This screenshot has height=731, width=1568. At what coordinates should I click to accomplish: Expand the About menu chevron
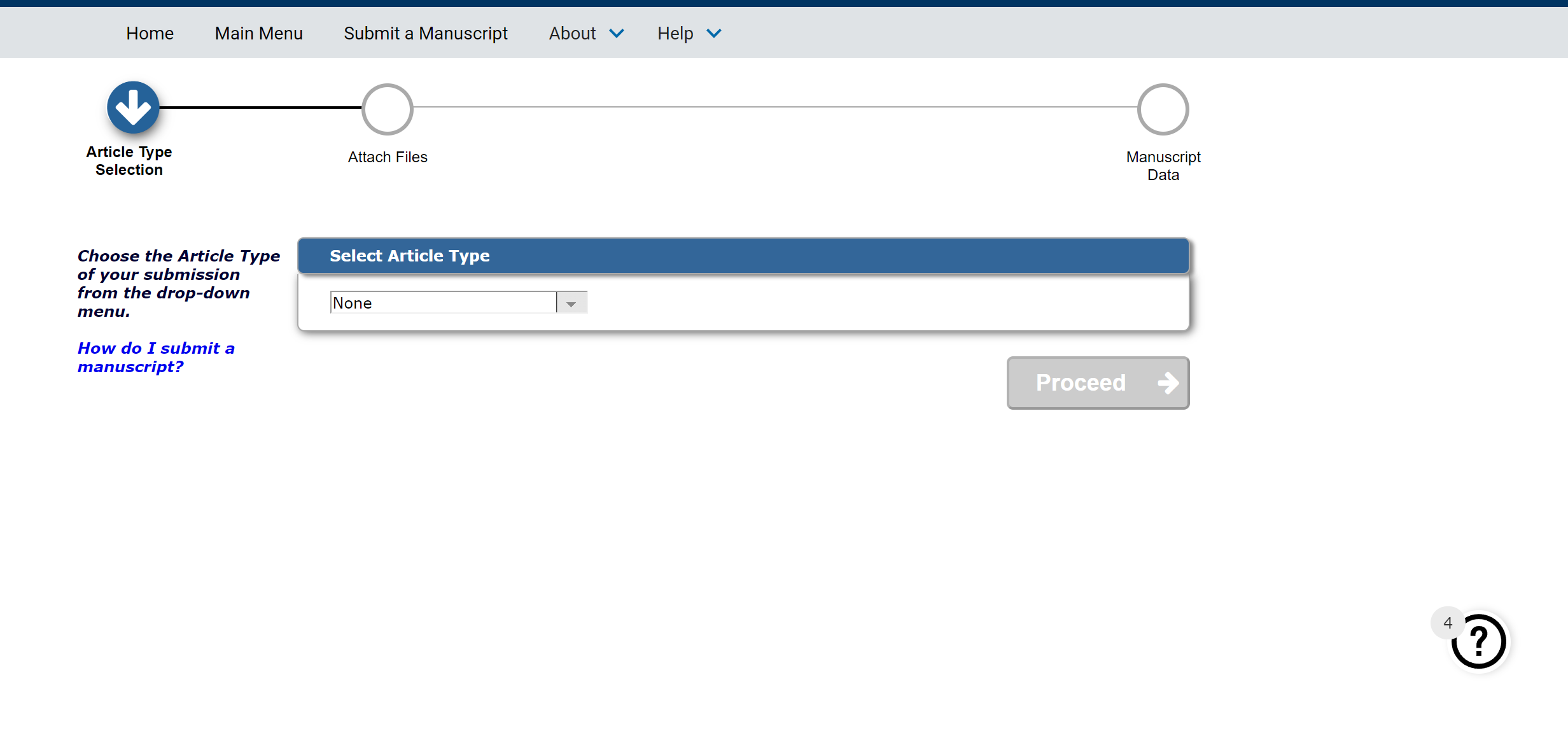pyautogui.click(x=616, y=34)
